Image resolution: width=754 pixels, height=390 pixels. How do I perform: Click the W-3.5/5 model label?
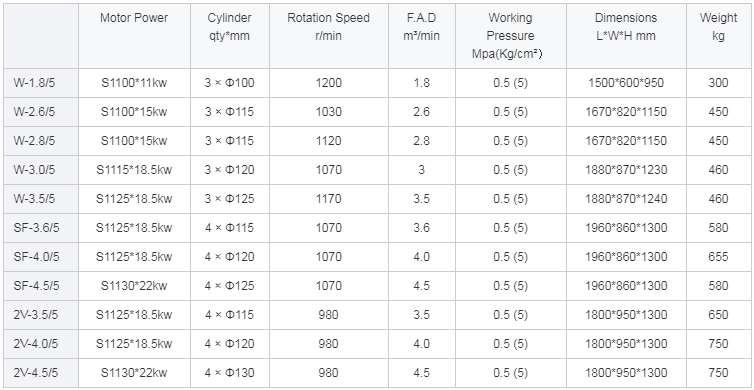pos(34,199)
